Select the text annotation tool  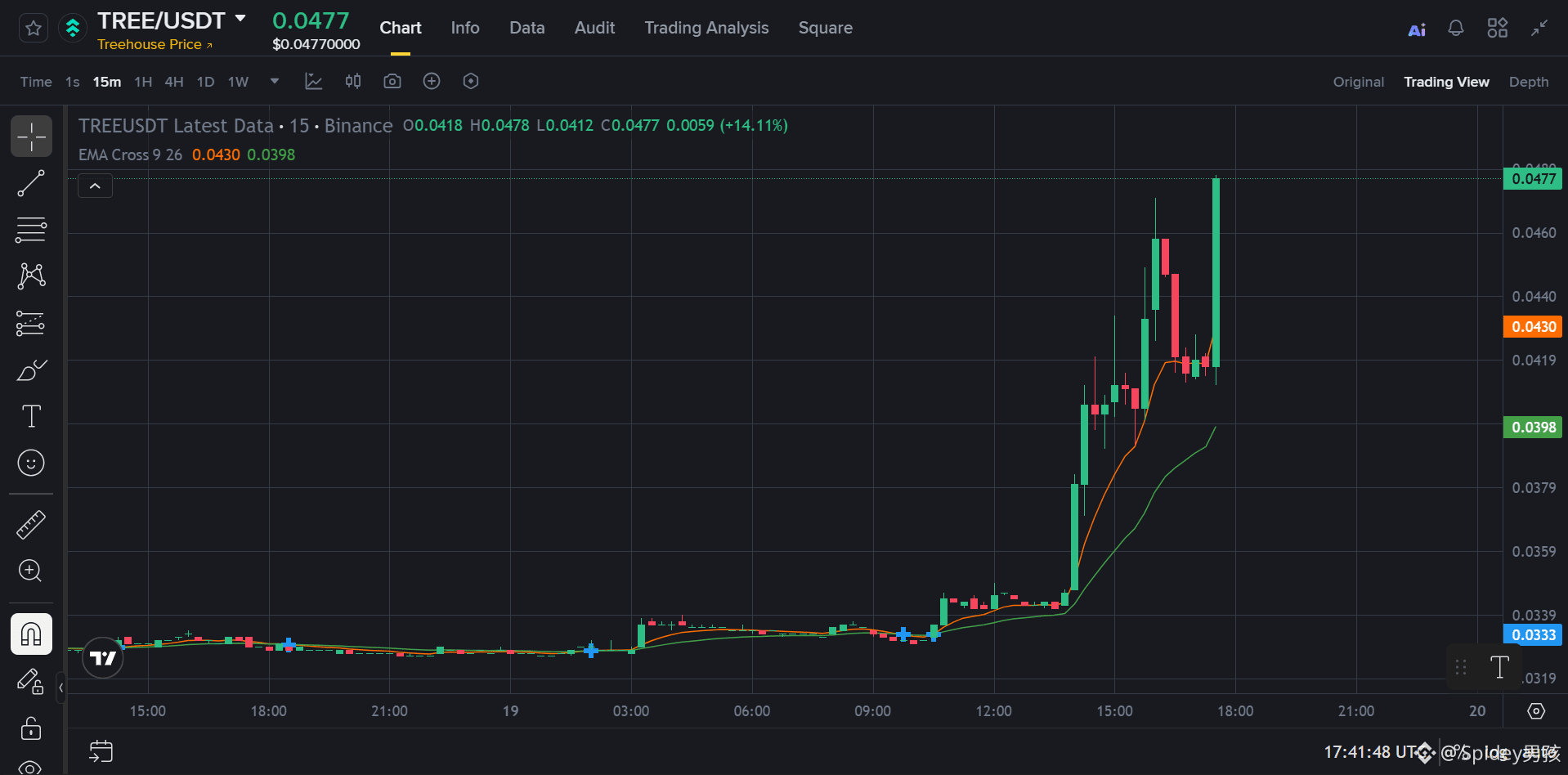[31, 417]
